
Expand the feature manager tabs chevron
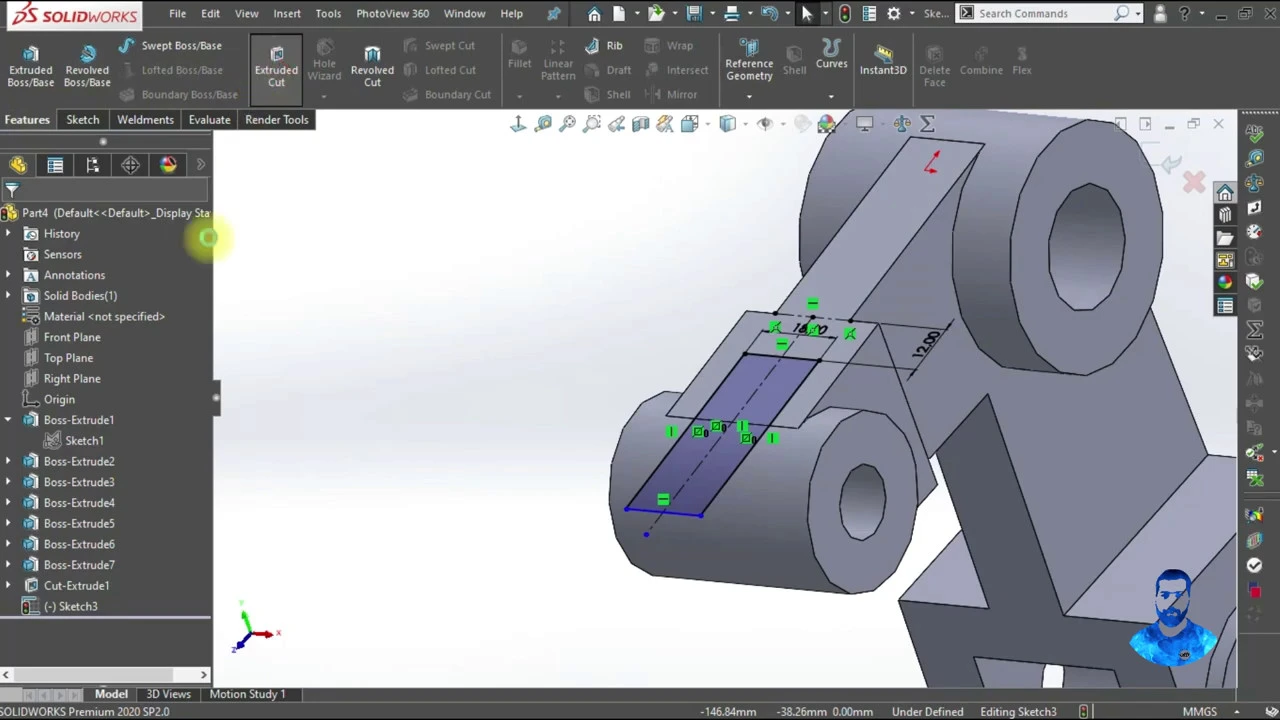click(x=200, y=165)
